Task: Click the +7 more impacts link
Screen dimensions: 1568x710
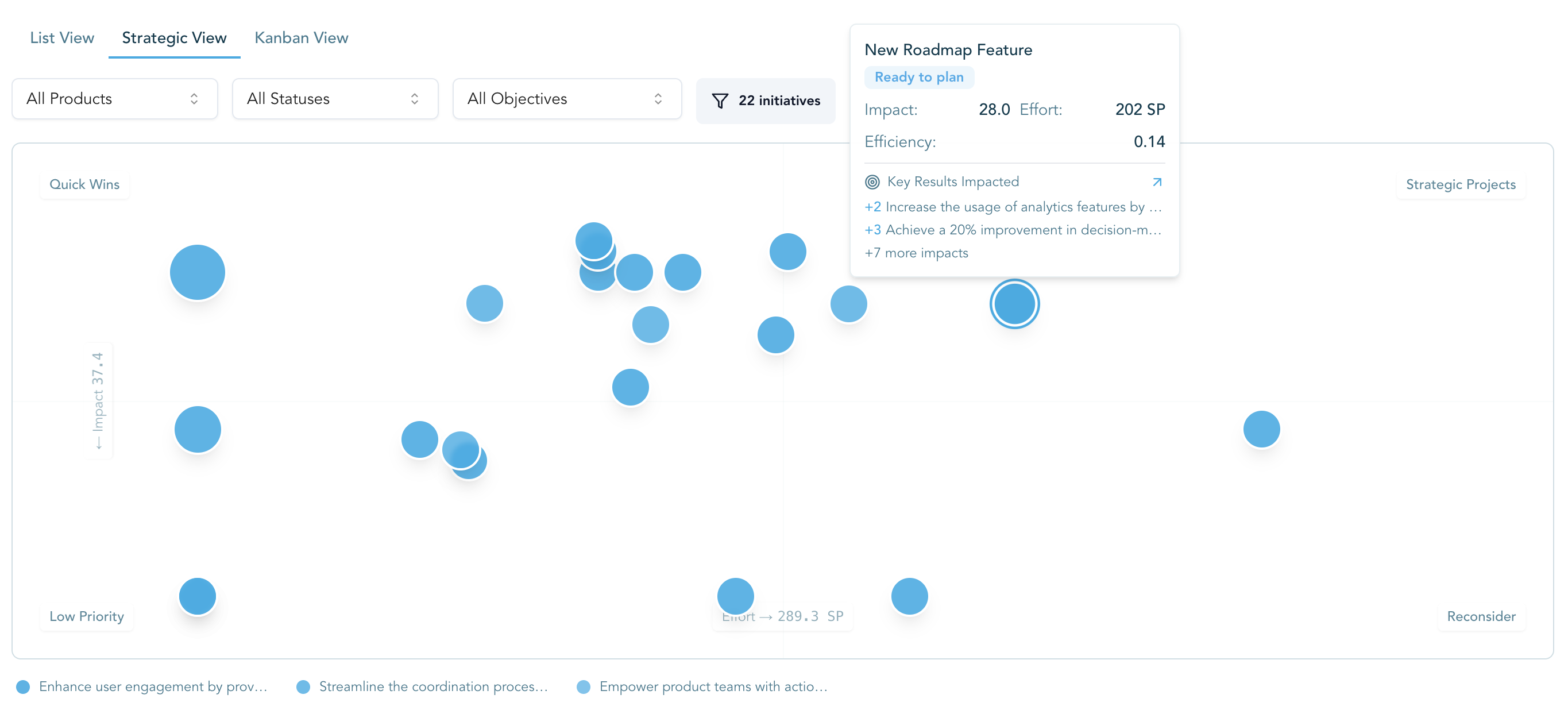Action: pos(916,253)
